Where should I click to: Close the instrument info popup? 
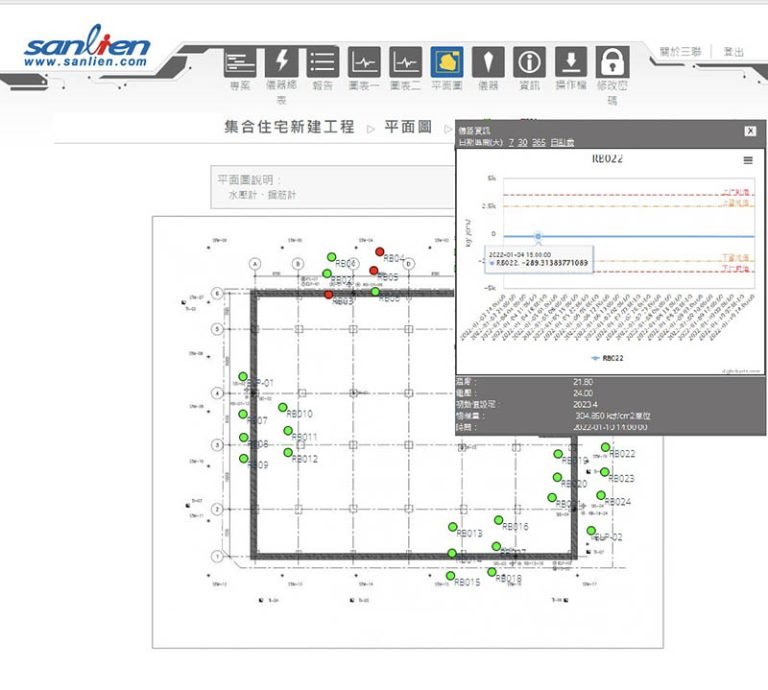pos(750,131)
